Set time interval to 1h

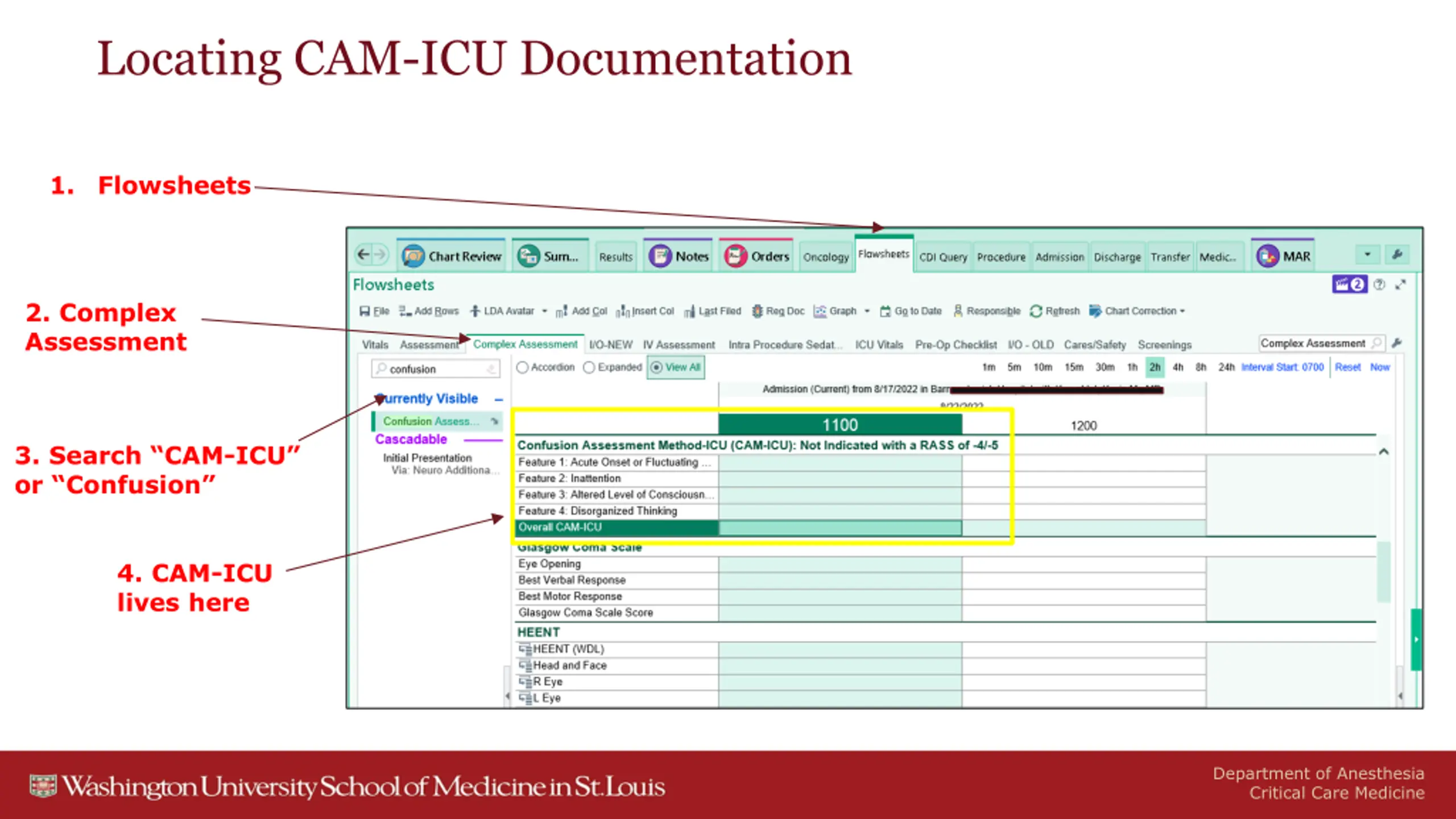[1132, 367]
